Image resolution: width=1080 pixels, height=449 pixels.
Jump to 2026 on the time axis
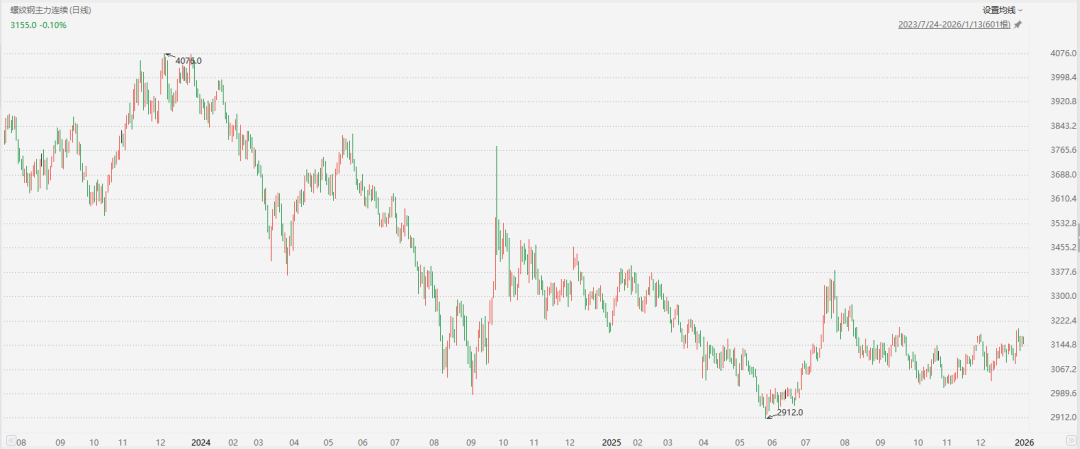coord(1024,441)
